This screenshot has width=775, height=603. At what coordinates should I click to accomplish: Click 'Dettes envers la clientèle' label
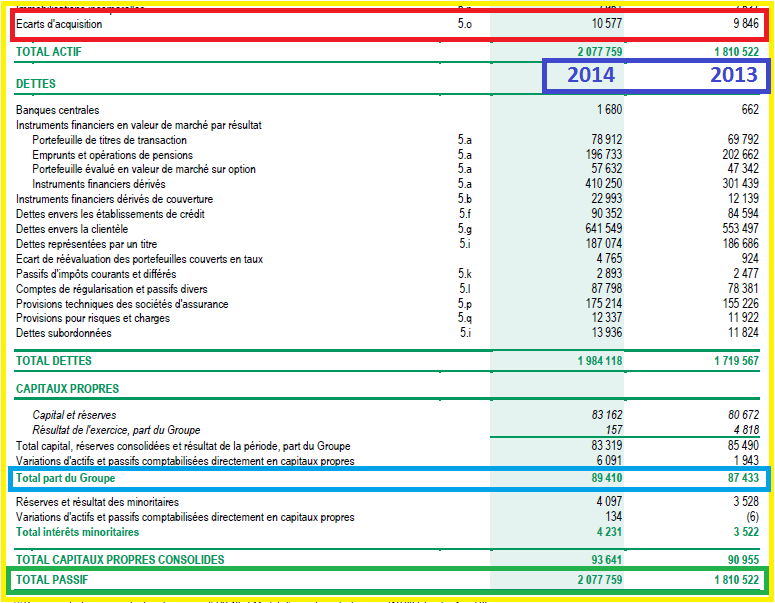72,229
